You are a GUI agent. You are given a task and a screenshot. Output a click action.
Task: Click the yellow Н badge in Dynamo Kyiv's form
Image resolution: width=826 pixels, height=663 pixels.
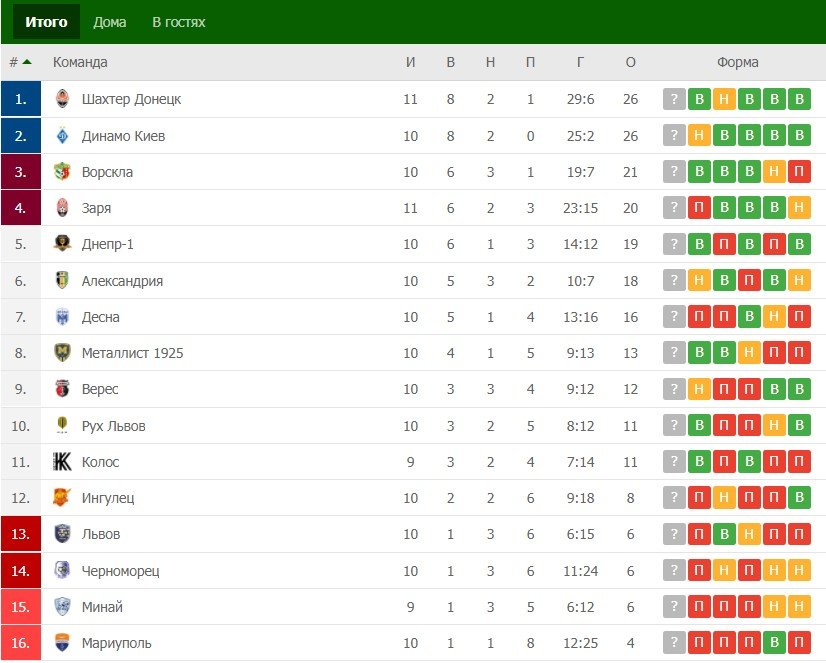(x=699, y=136)
